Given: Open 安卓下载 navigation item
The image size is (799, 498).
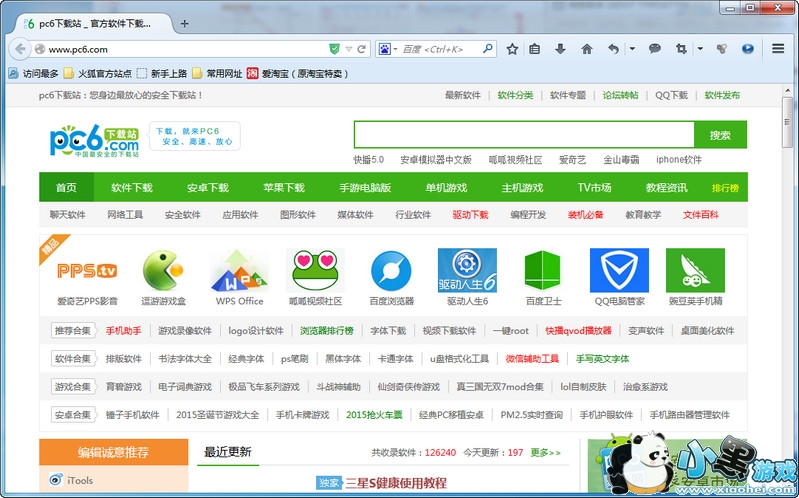Looking at the screenshot, I should pyautogui.click(x=208, y=187).
